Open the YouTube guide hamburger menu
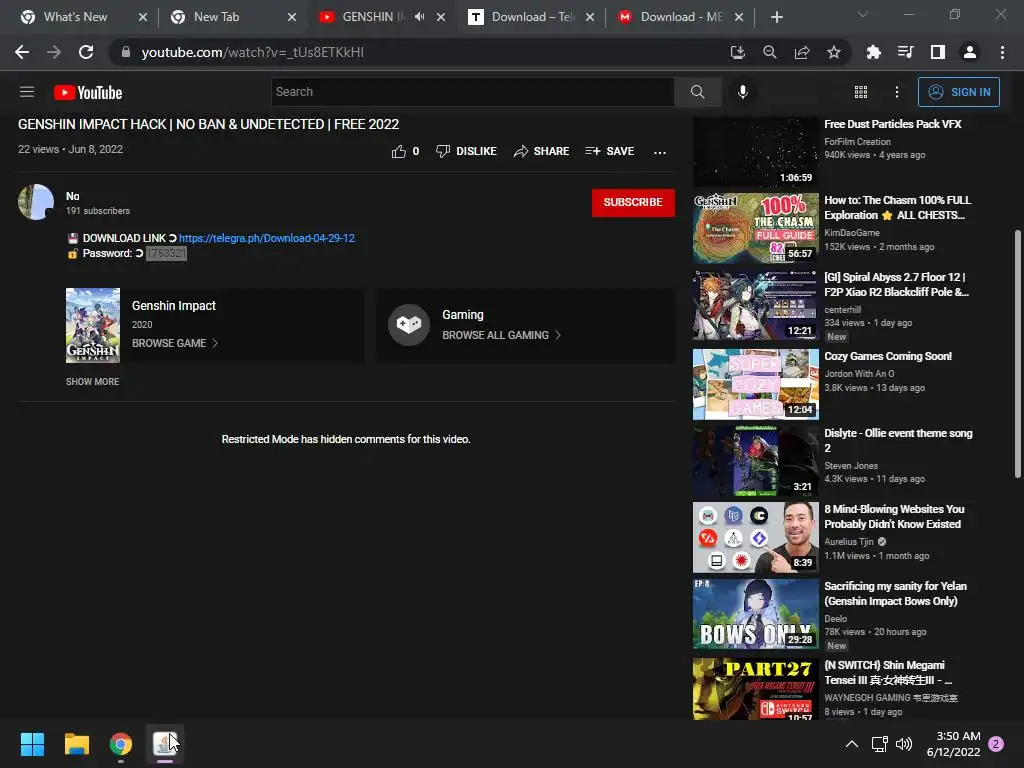 click(27, 92)
